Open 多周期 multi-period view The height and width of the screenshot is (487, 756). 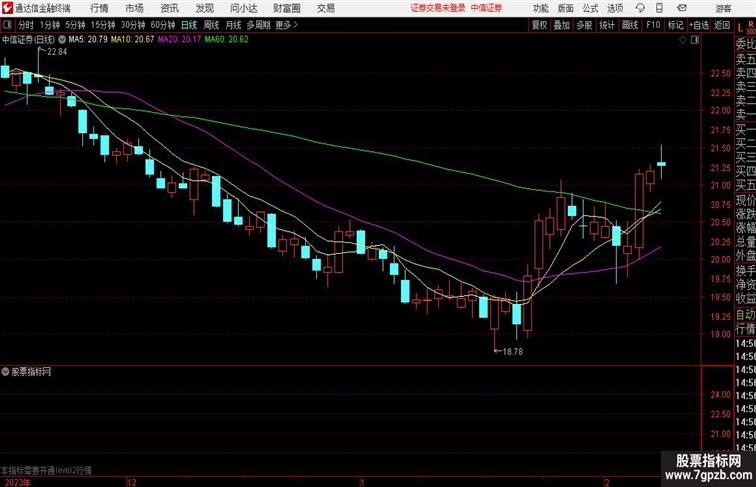pos(258,25)
